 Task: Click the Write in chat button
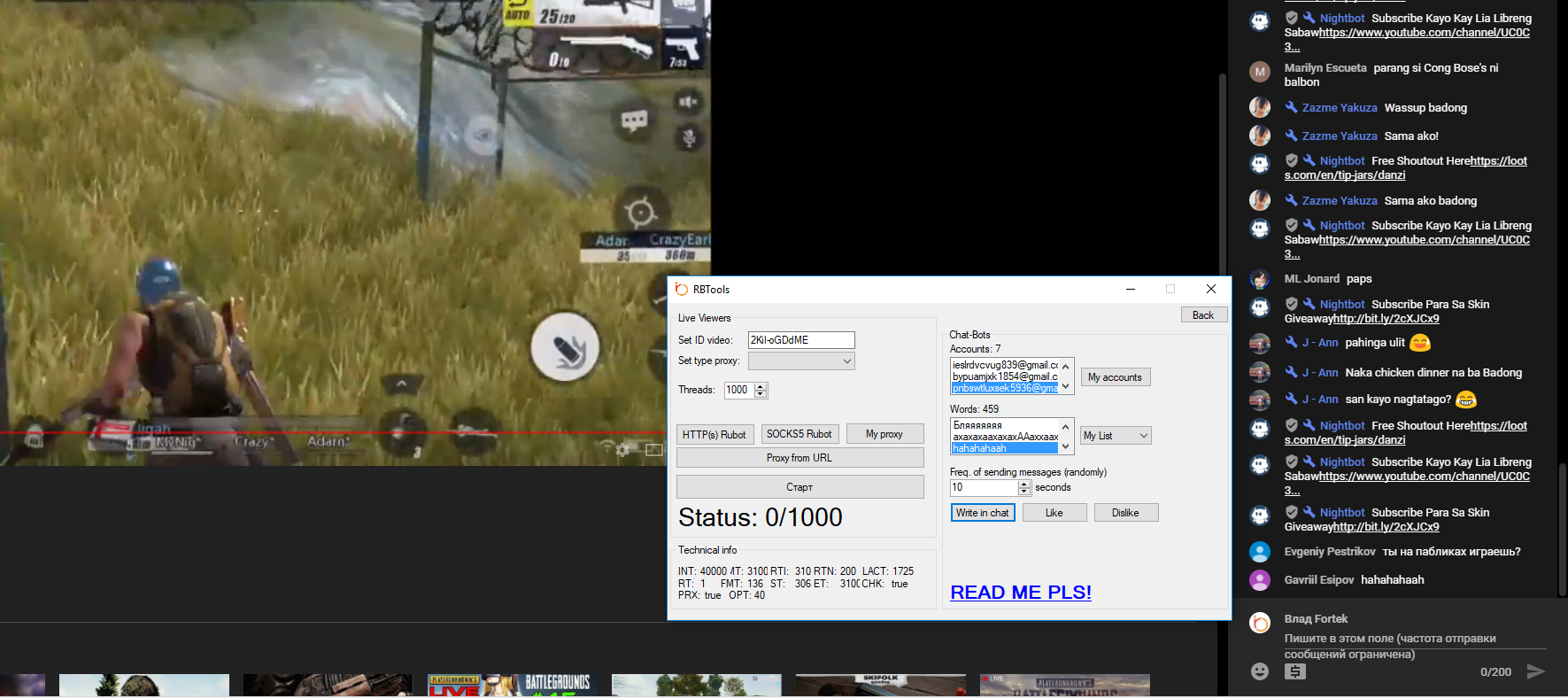tap(982, 513)
